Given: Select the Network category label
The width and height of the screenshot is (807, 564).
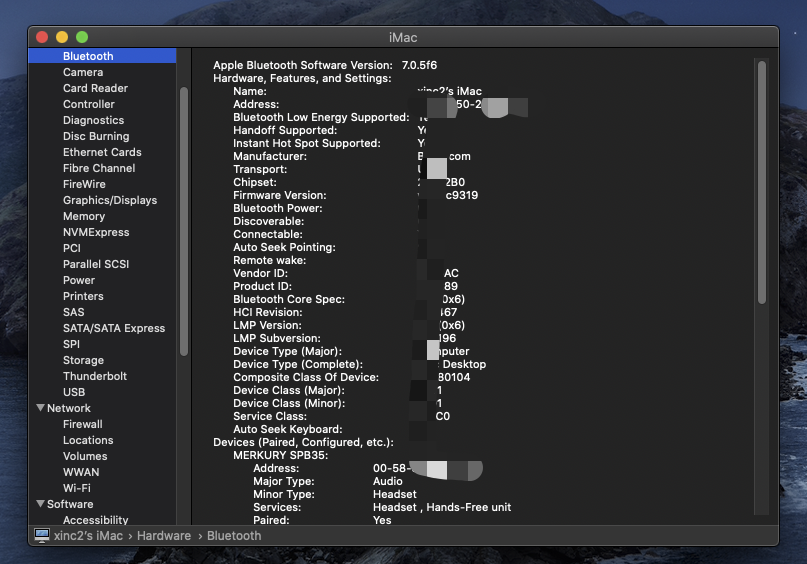Looking at the screenshot, I should (68, 408).
